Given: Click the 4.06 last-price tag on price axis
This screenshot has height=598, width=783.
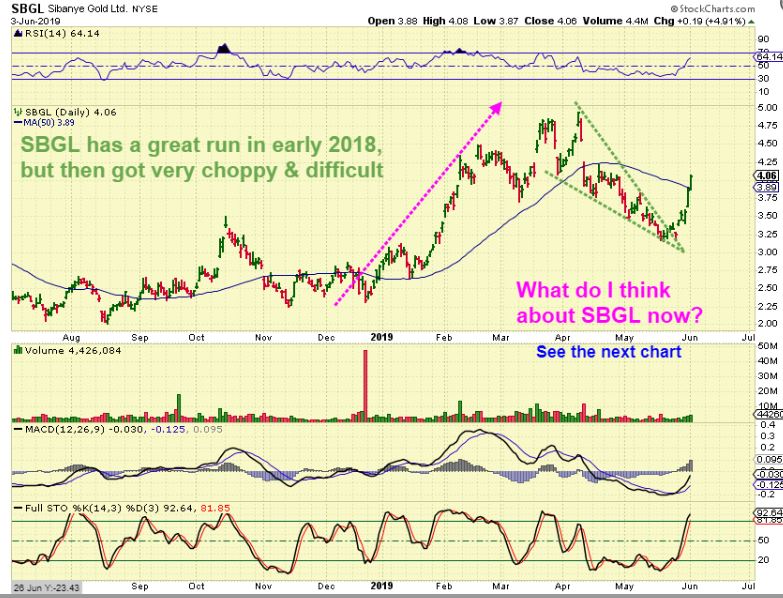Looking at the screenshot, I should point(766,176).
